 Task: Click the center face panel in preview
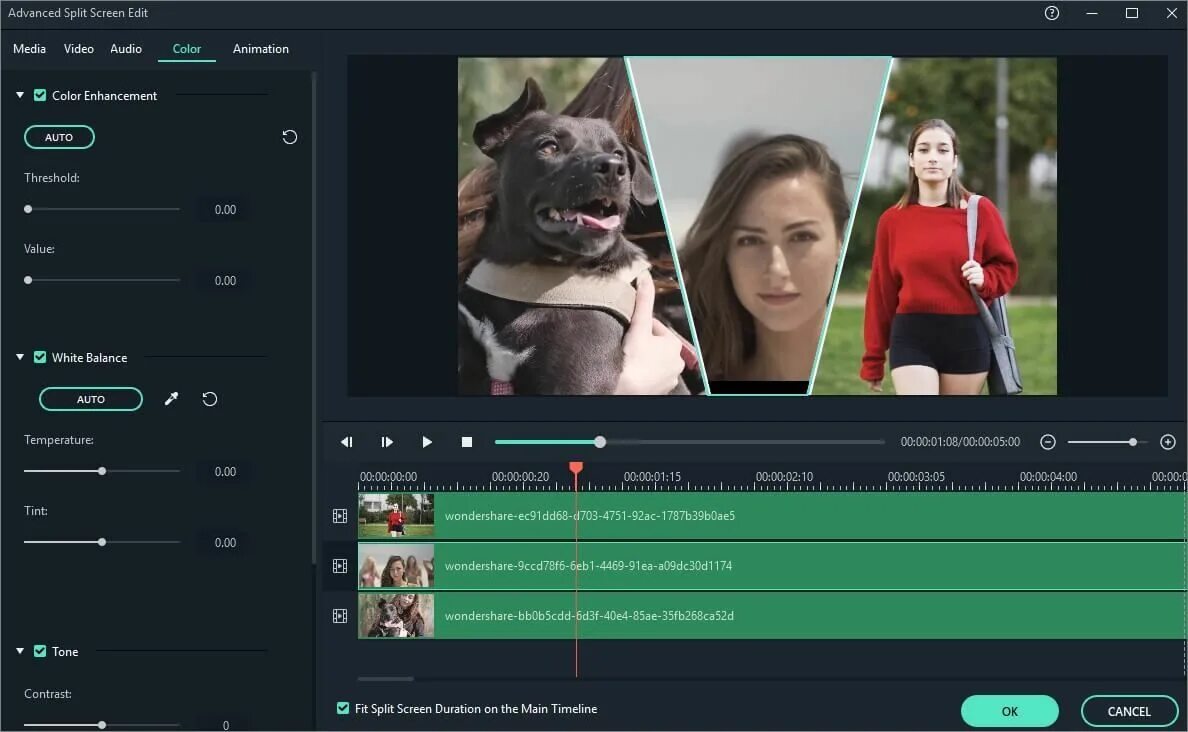tap(758, 226)
